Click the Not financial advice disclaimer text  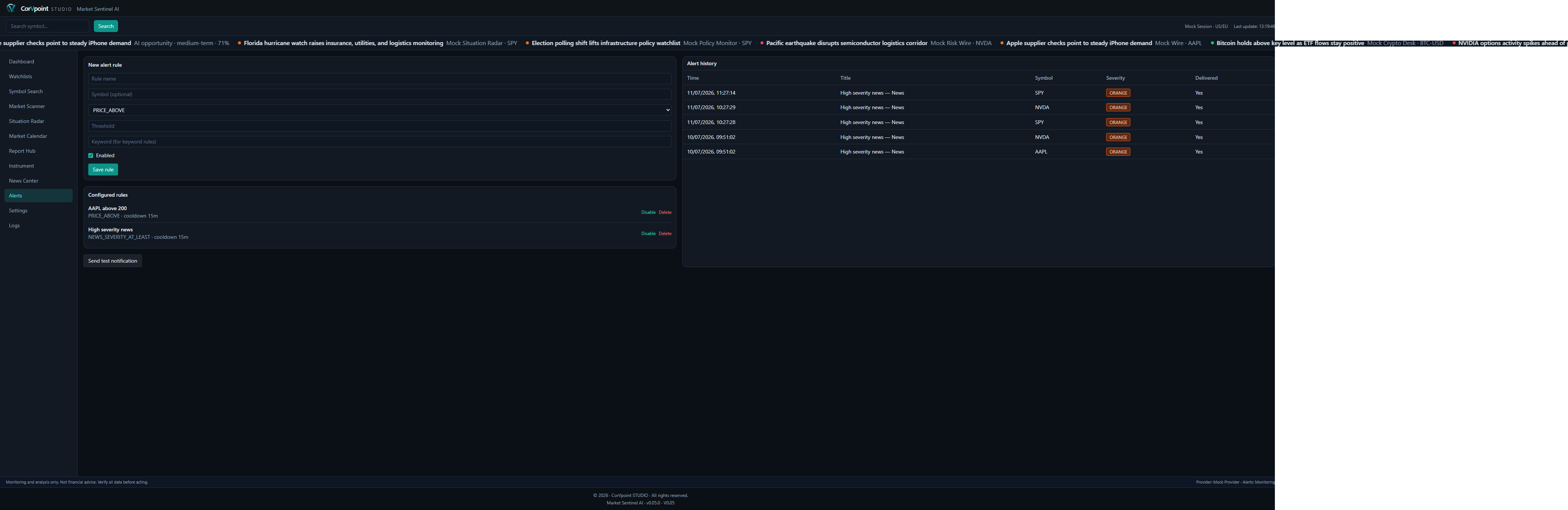click(x=77, y=482)
